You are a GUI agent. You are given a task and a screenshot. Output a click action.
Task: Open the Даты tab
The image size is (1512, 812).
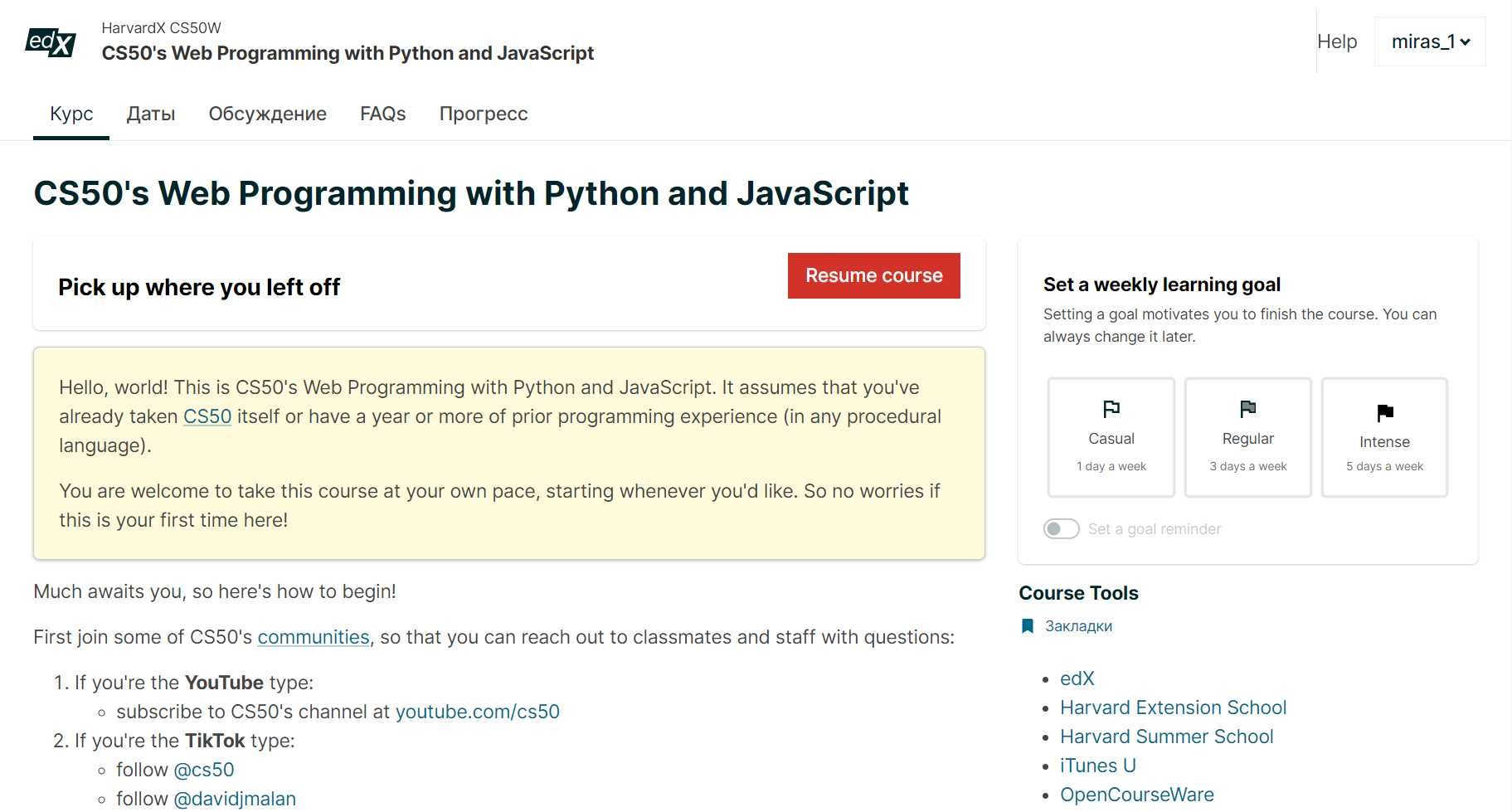tap(151, 114)
